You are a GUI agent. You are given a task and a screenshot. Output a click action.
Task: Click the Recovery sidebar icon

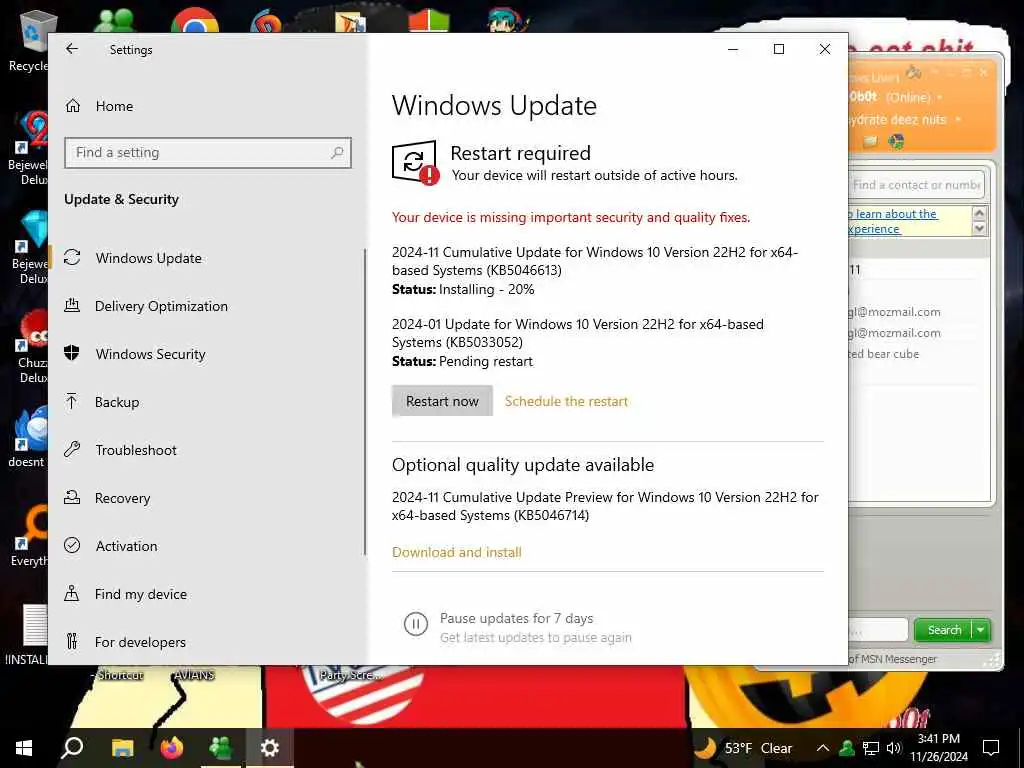[x=72, y=497]
